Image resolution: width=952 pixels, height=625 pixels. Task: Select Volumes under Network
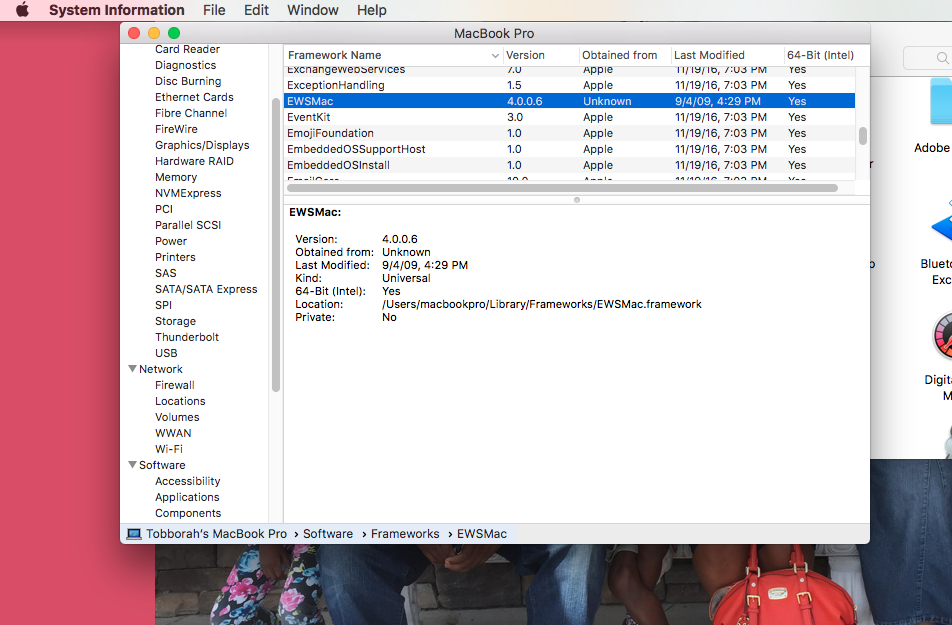[177, 417]
